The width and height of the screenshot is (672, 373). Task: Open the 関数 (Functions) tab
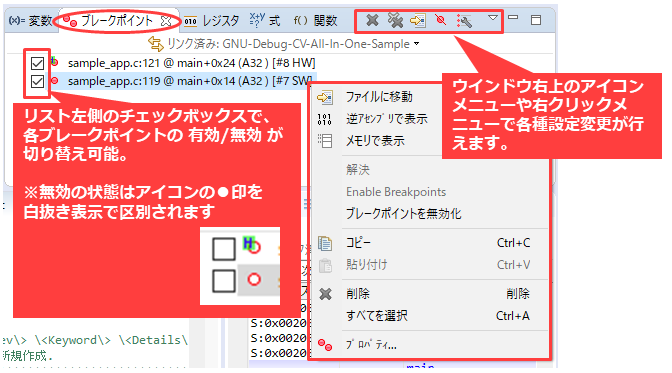315,21
